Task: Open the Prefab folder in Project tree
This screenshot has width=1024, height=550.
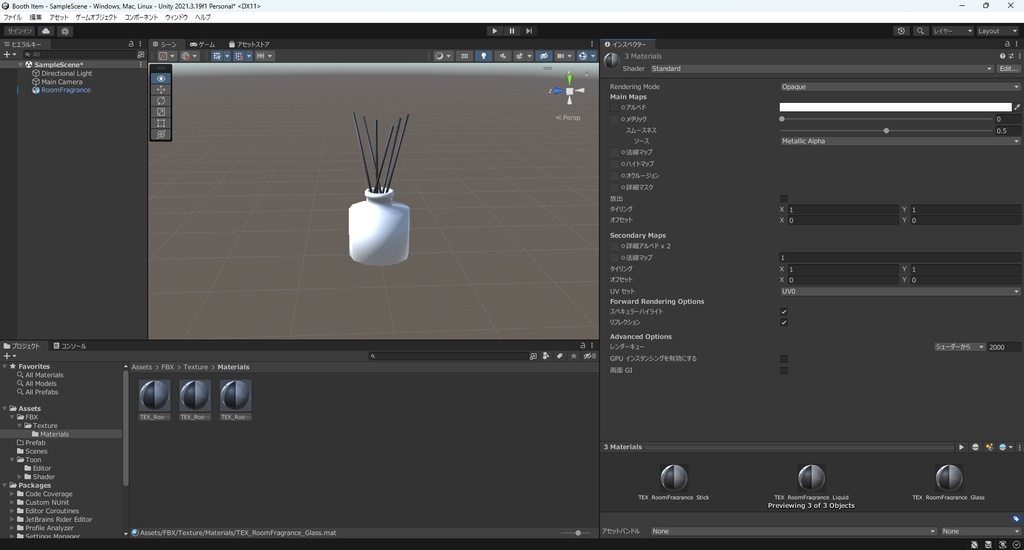Action: pyautogui.click(x=35, y=443)
